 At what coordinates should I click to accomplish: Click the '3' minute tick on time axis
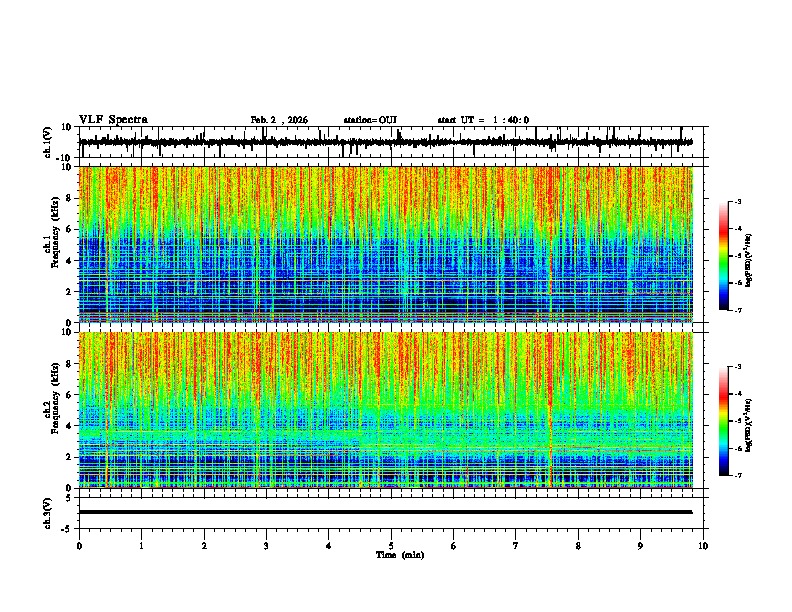(266, 546)
